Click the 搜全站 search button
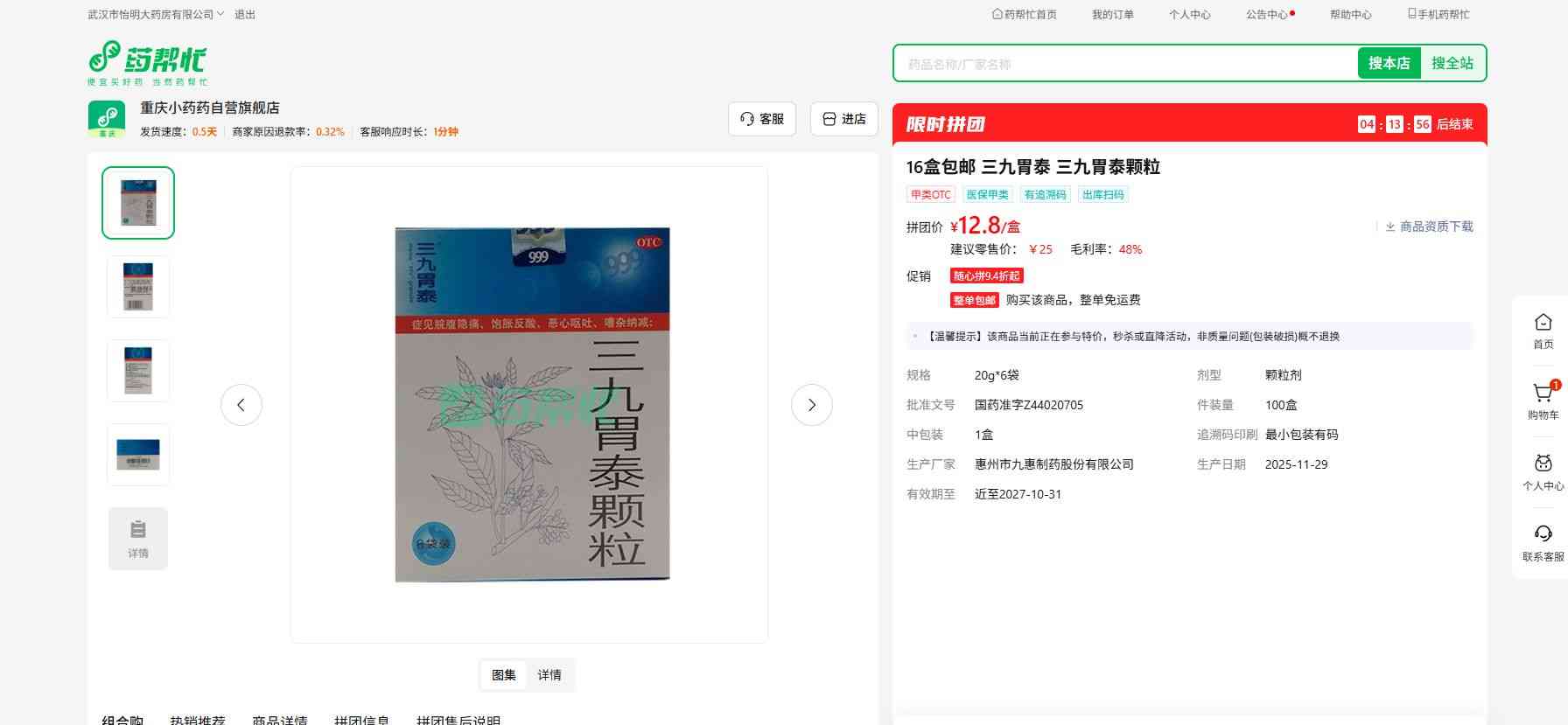The width and height of the screenshot is (1568, 725). tap(1452, 63)
